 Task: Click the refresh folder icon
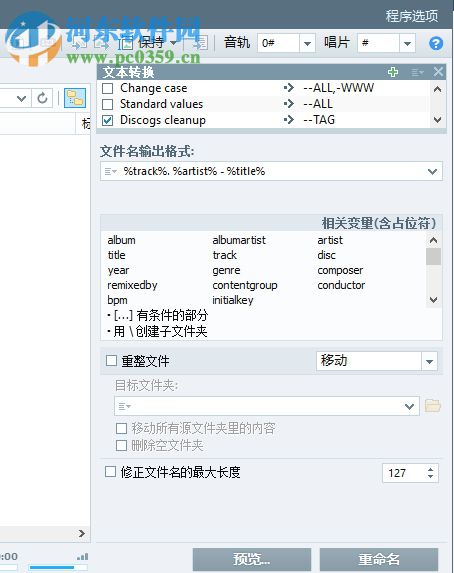(42, 98)
